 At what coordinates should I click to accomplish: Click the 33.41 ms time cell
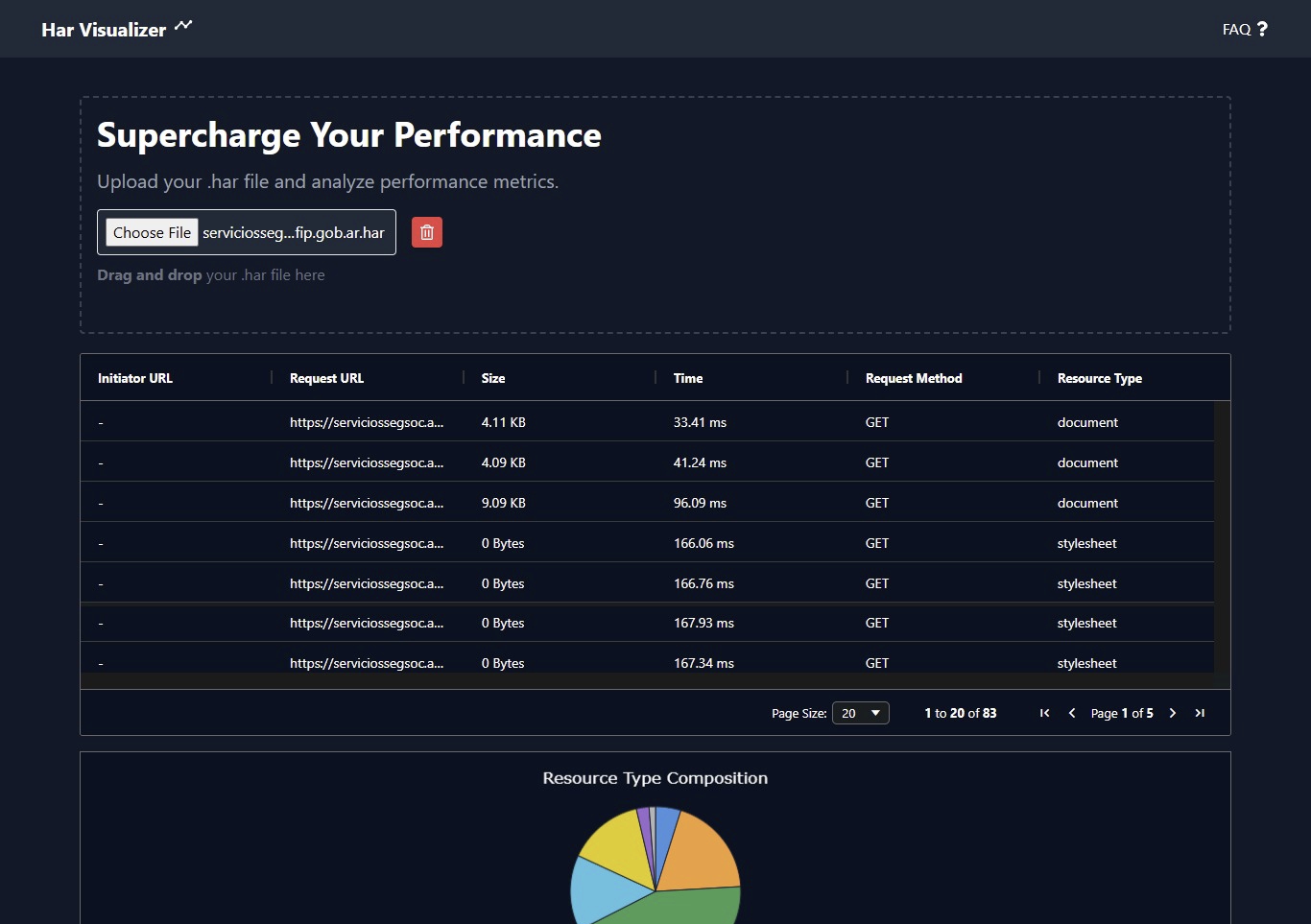700,422
